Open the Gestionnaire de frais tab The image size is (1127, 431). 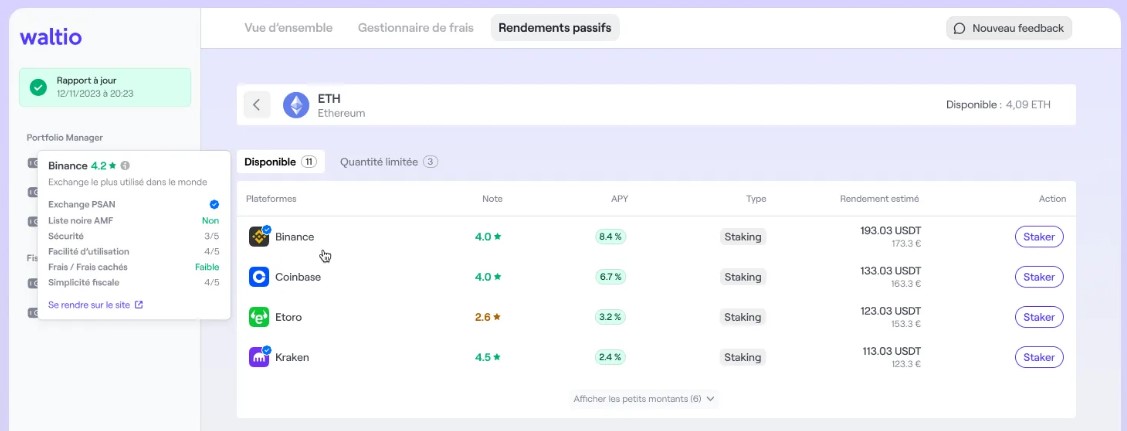[415, 28]
